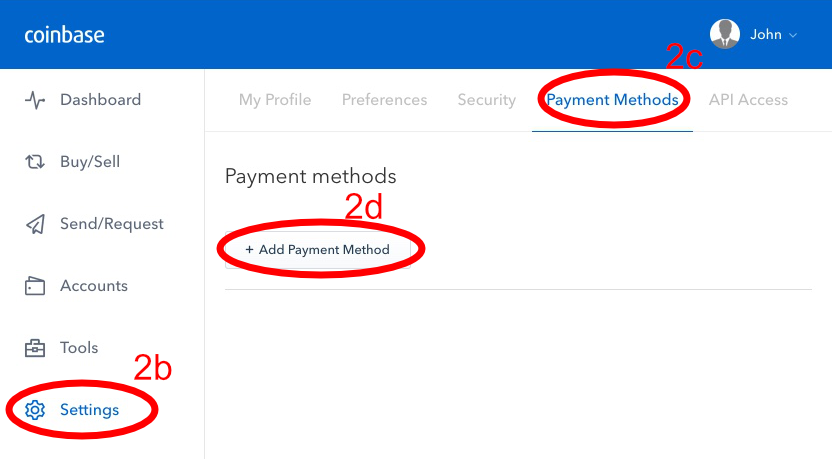
Task: Select the Settings label in sidebar
Action: (89, 410)
